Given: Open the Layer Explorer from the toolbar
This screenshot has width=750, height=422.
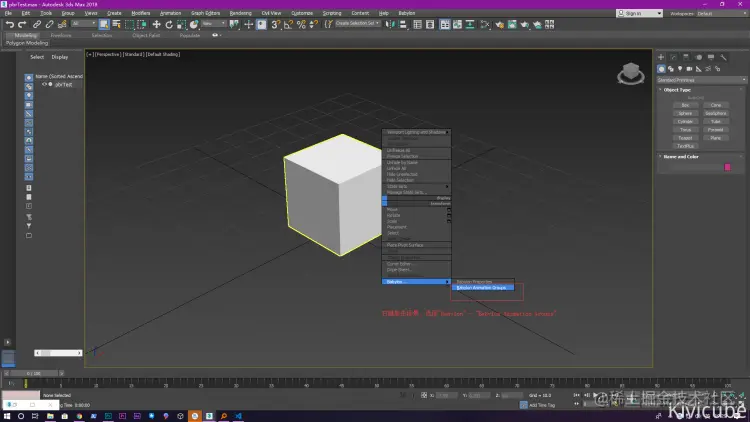Looking at the screenshot, I should click(430, 24).
